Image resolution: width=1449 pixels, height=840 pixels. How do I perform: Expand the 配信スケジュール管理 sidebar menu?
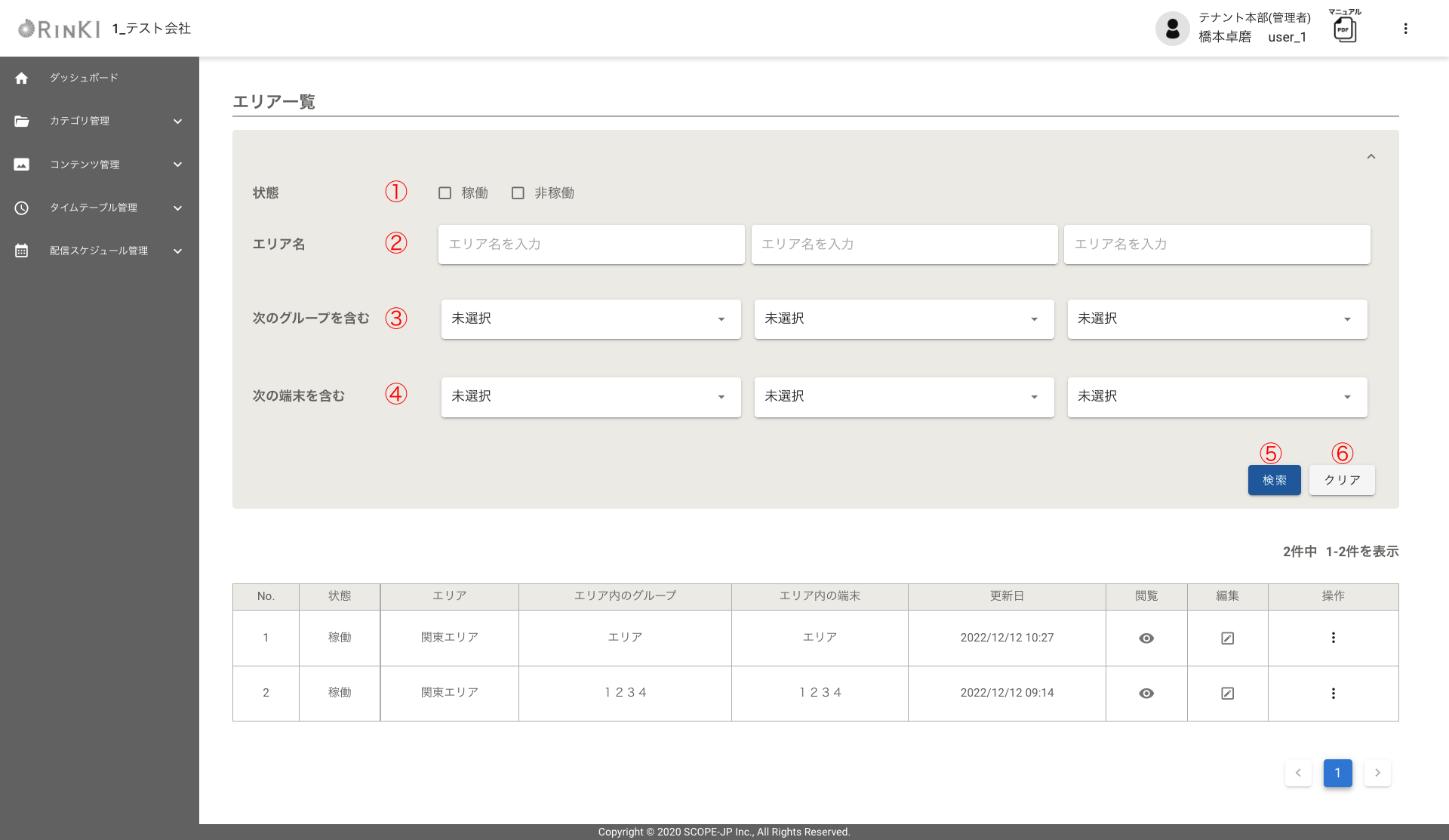(99, 251)
